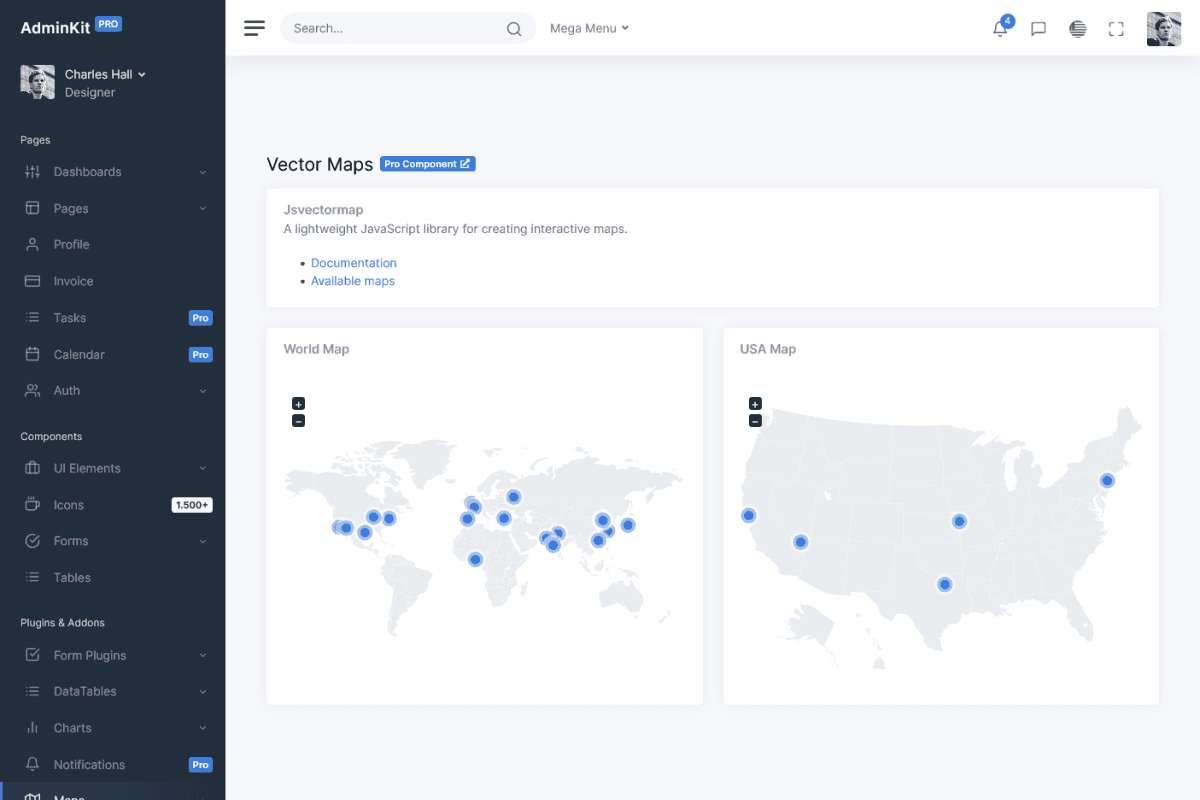The height and width of the screenshot is (800, 1200).
Task: Select the New York map marker
Action: [x=1107, y=480]
